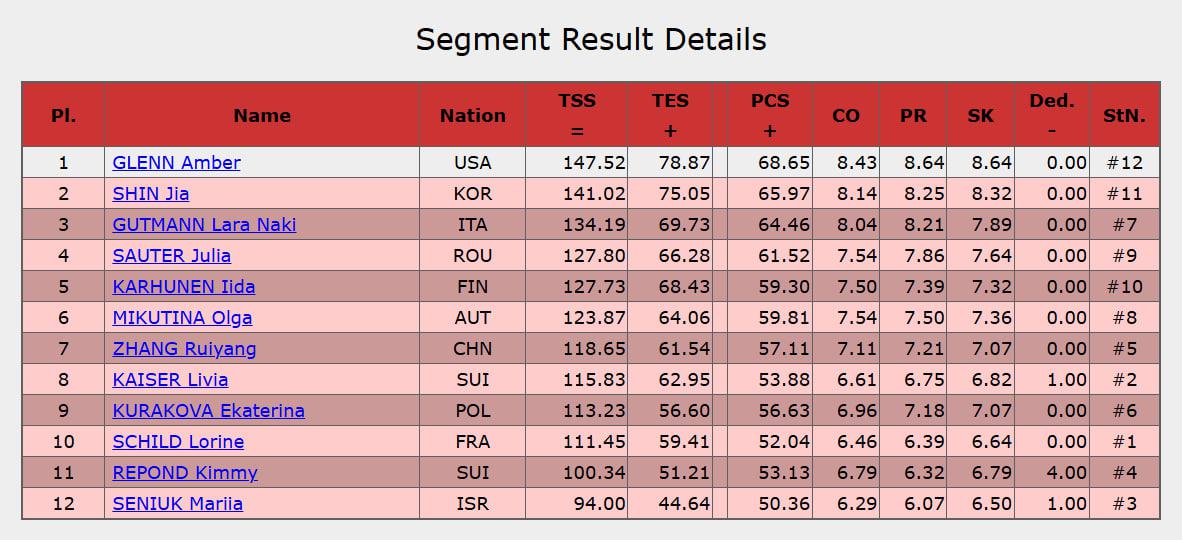Viewport: 1182px width, 540px height.
Task: Click the TSS column header
Action: coord(577,115)
